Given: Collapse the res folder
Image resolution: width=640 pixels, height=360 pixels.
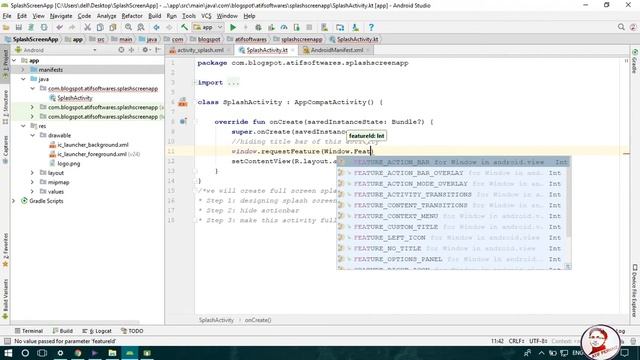Looking at the screenshot, I should (x=23, y=126).
